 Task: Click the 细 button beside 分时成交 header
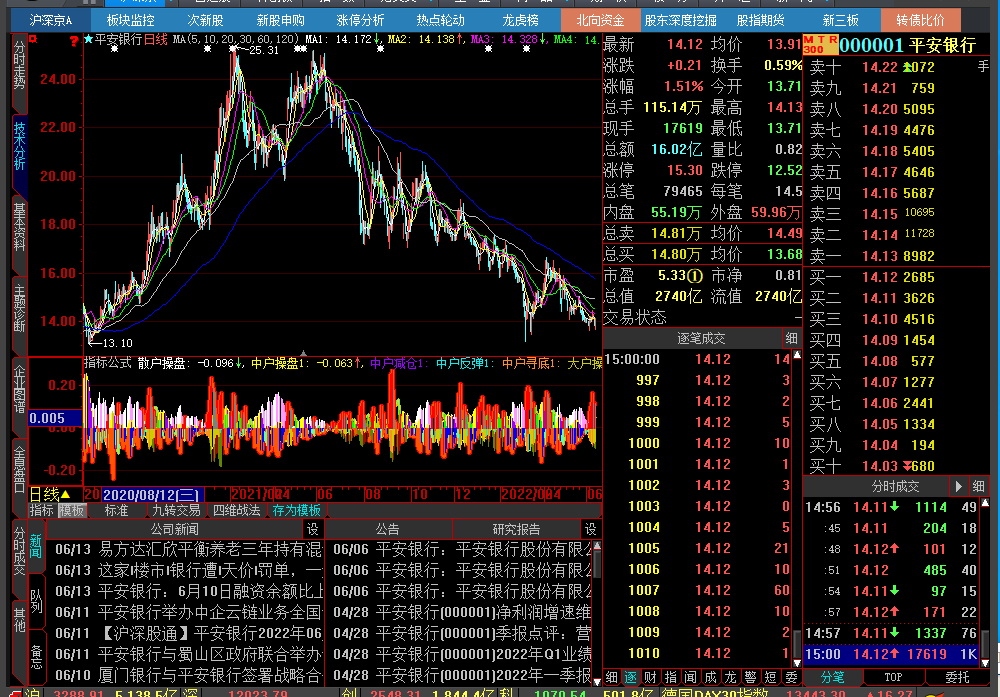(x=978, y=487)
